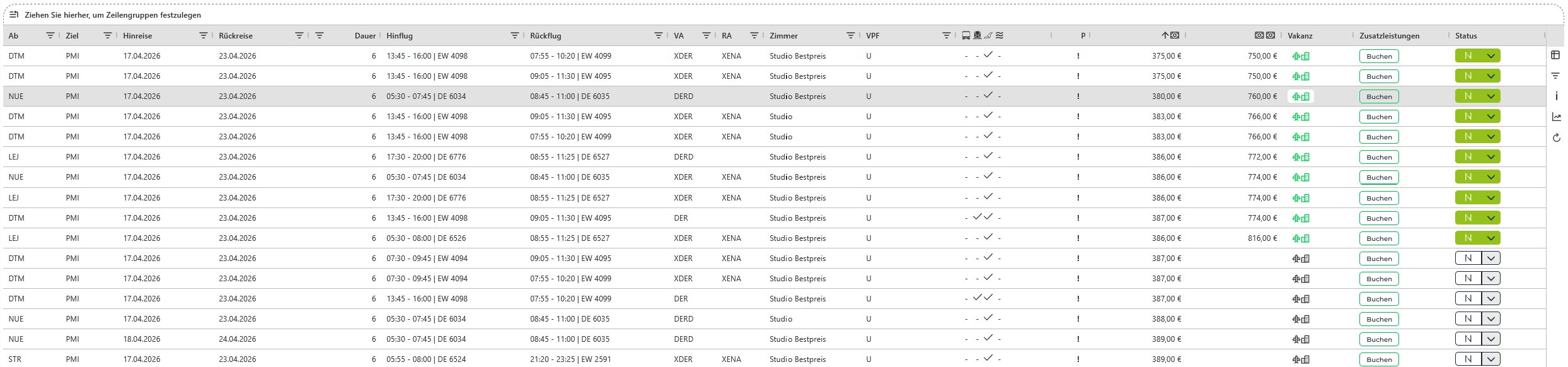Viewport: 1568px width, 367px height.
Task: Open the VPF column filter icon
Action: coord(947,35)
